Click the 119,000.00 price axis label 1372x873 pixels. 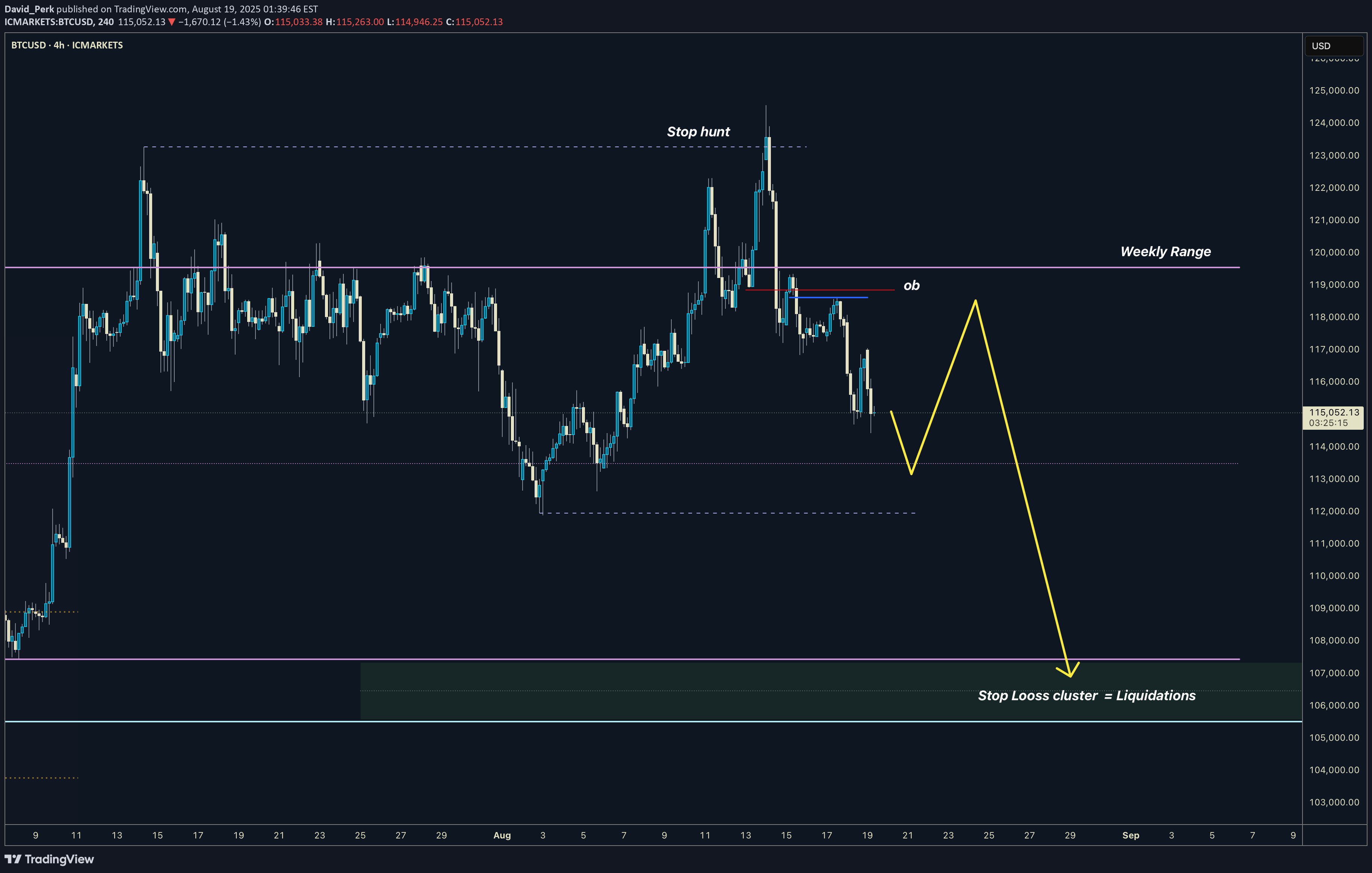click(x=1334, y=284)
